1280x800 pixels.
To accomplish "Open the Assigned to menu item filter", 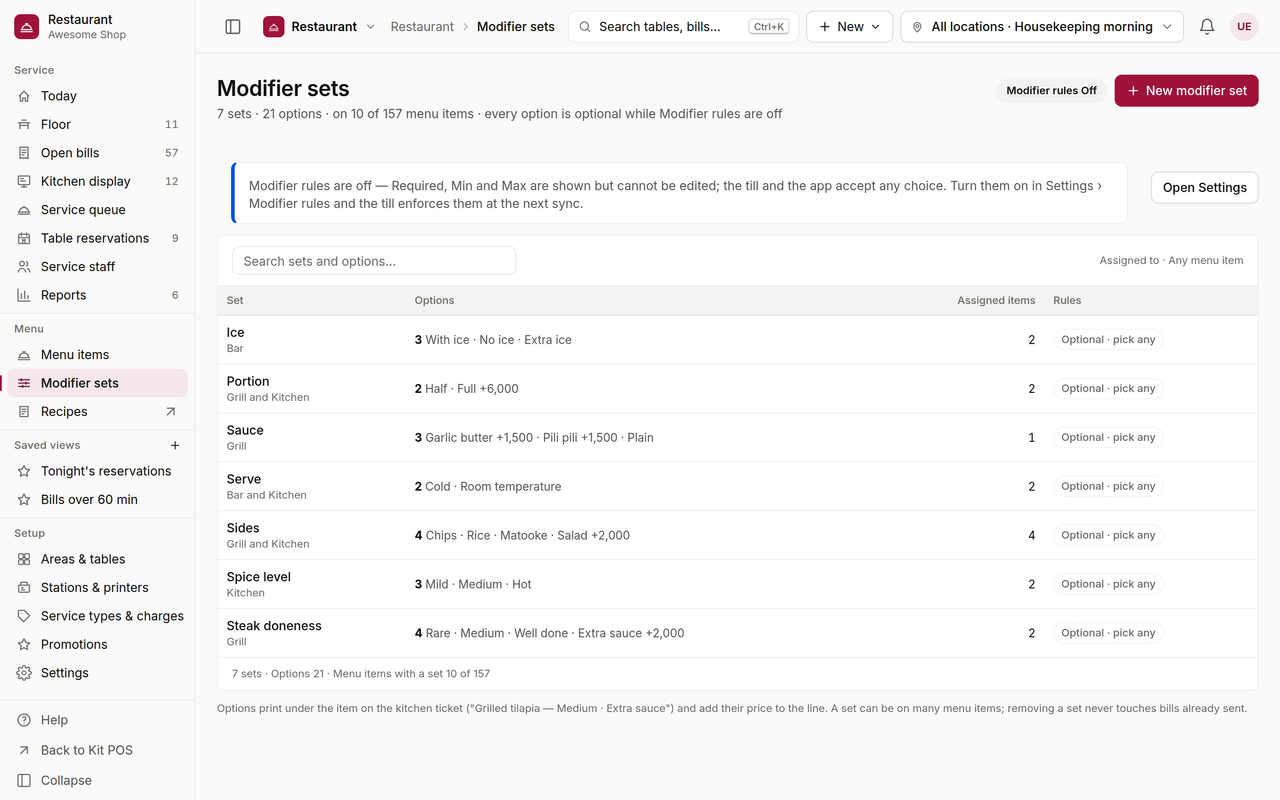I will (x=1171, y=261).
